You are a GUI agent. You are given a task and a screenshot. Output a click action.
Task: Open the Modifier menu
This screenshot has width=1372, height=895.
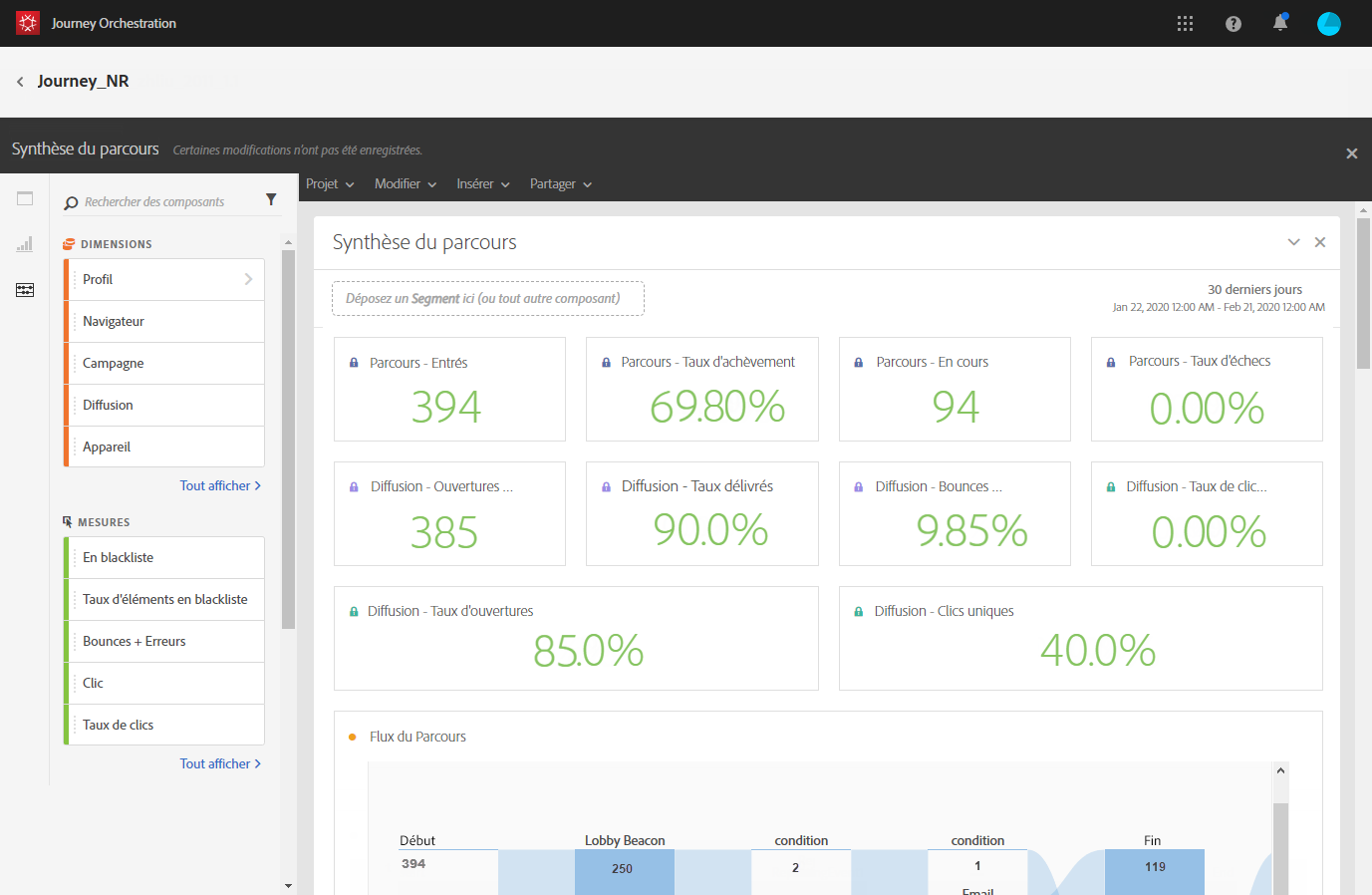406,184
